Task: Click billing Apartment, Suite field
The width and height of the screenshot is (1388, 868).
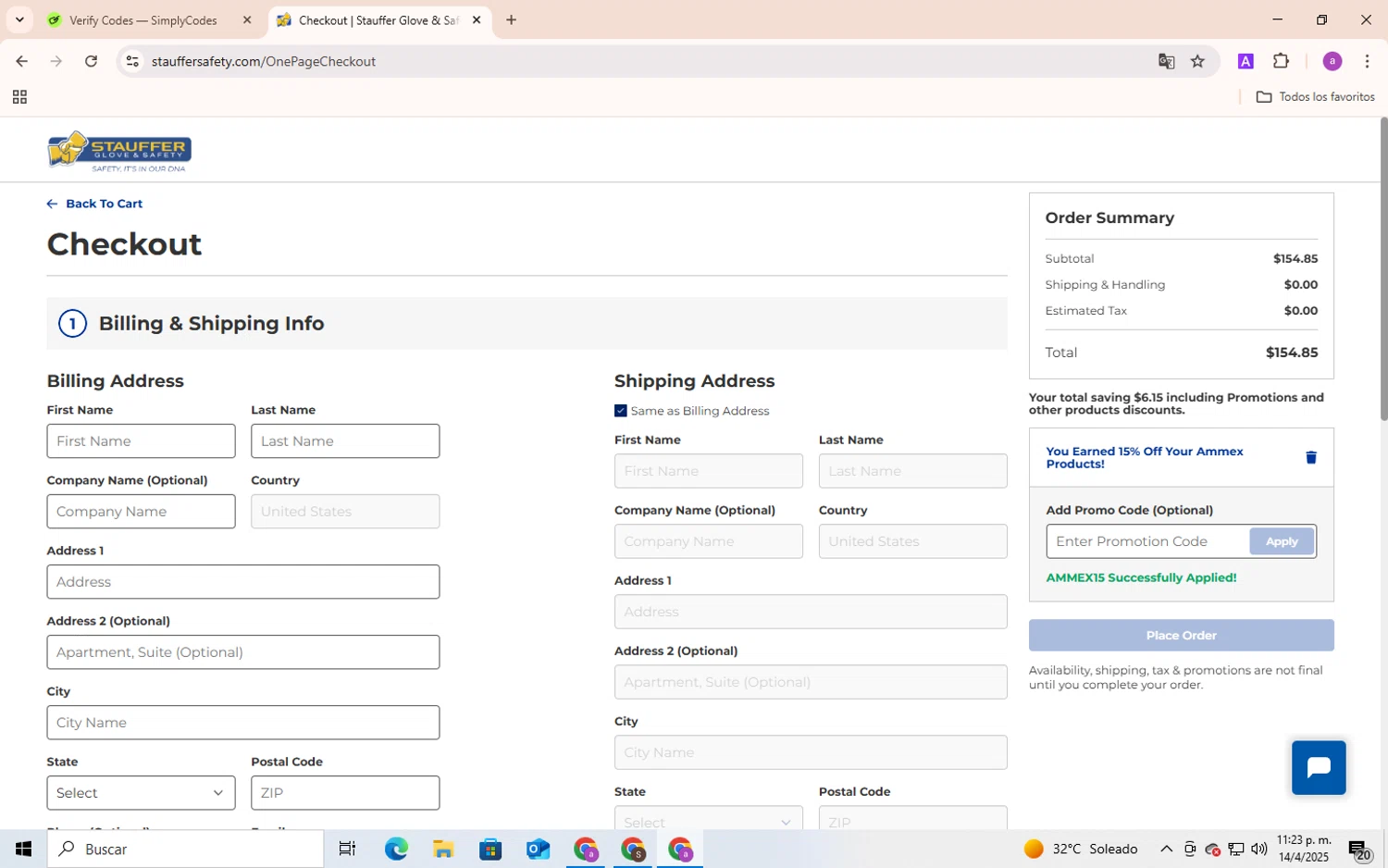Action: pos(243,652)
